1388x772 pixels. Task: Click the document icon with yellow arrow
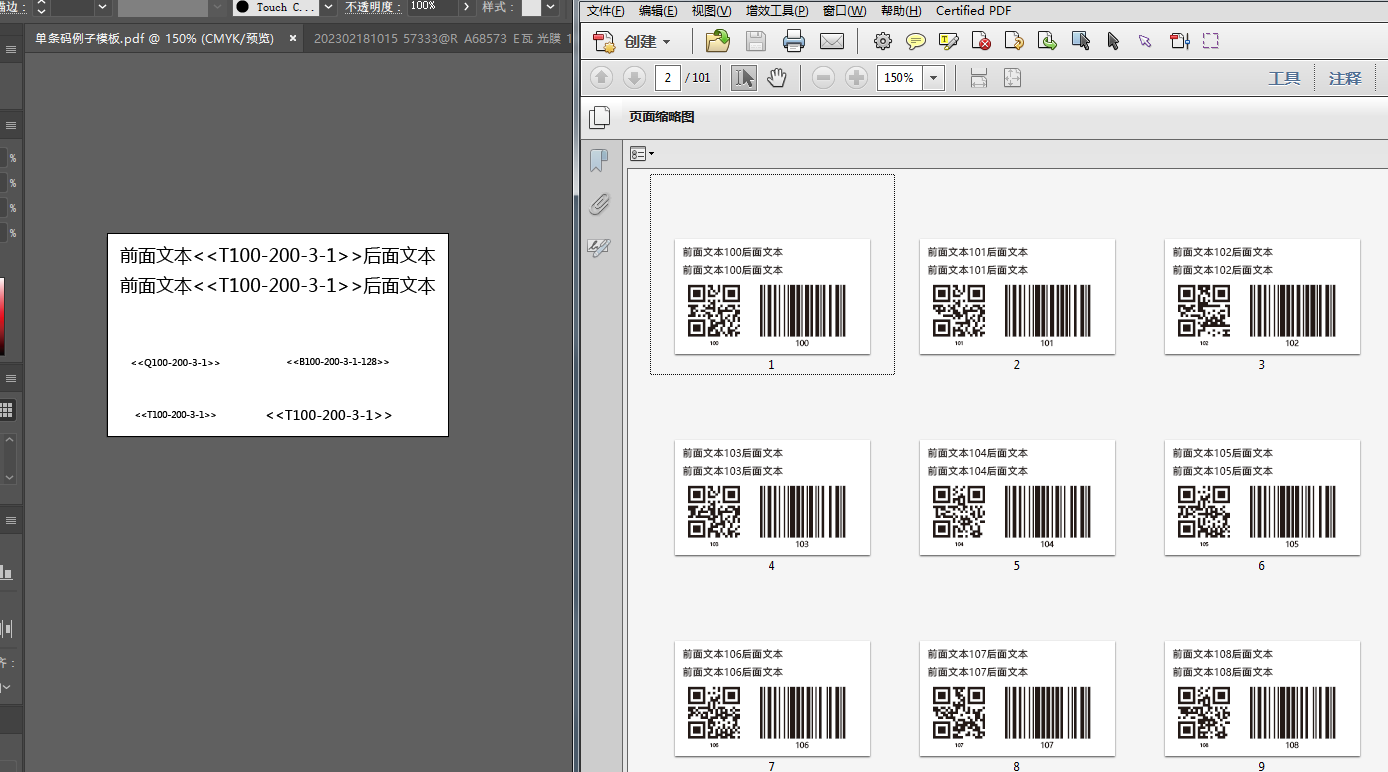(1014, 41)
